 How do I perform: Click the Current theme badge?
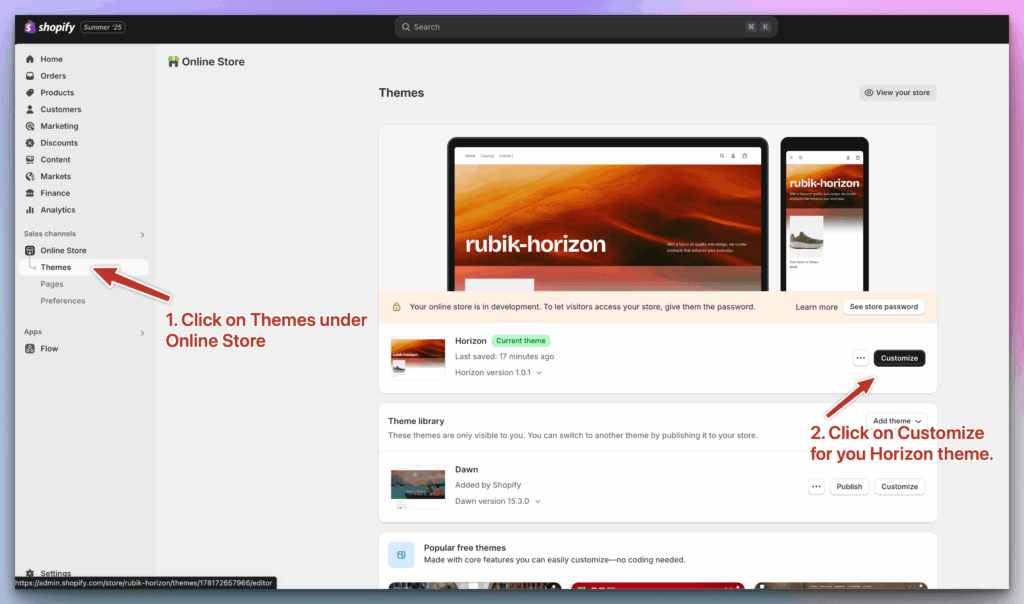[x=520, y=341]
